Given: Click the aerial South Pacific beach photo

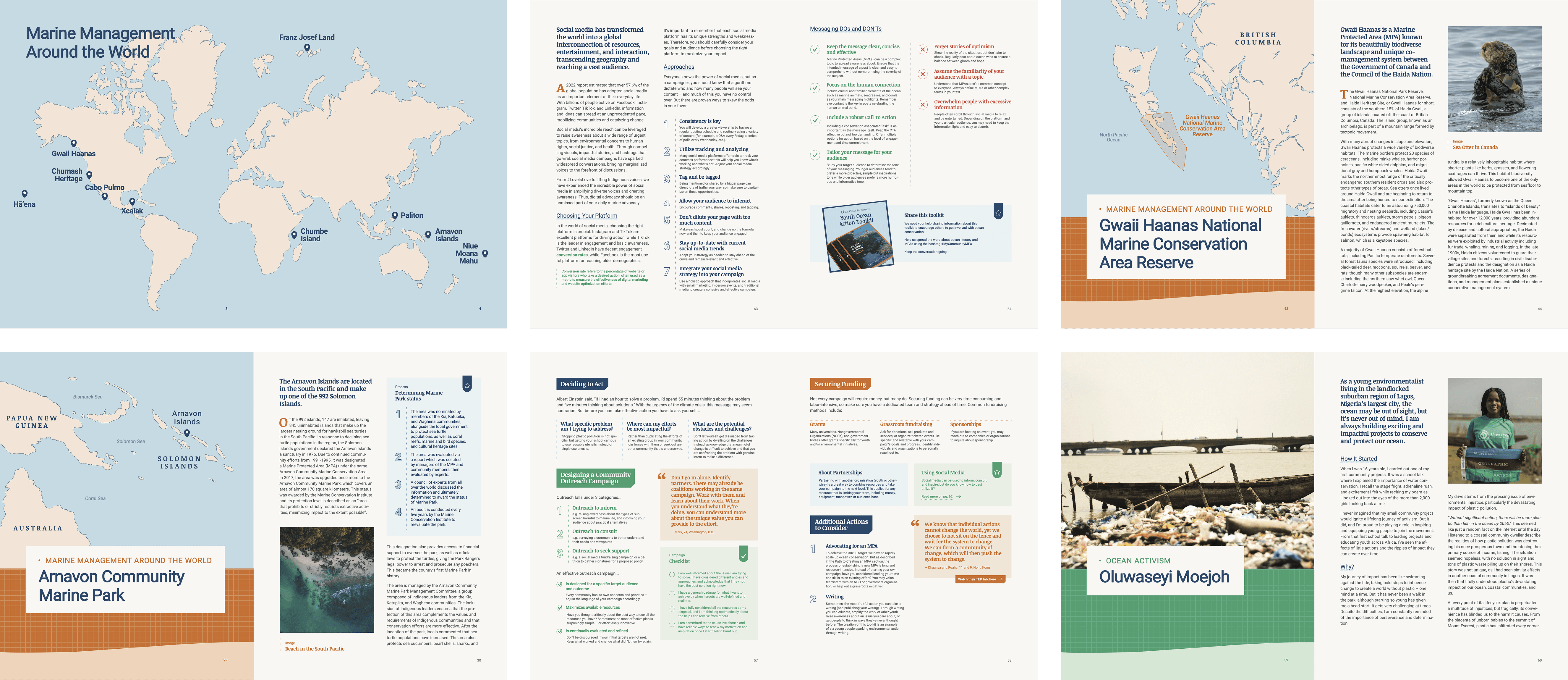Looking at the screenshot, I should pyautogui.click(x=327, y=579).
